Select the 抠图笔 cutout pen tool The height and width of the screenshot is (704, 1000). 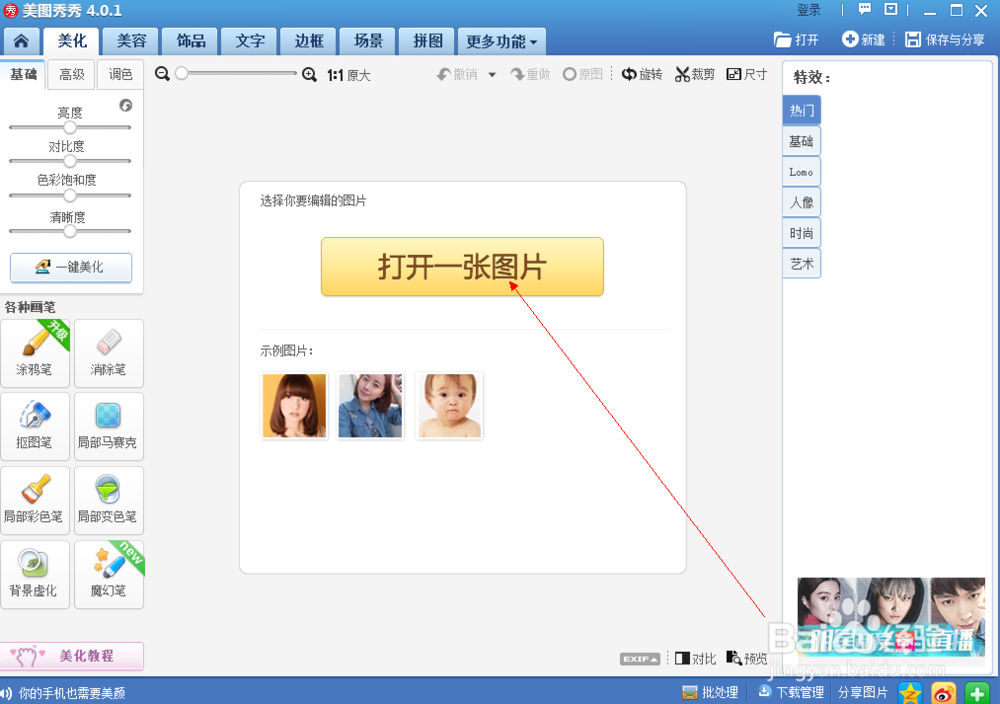(x=36, y=427)
